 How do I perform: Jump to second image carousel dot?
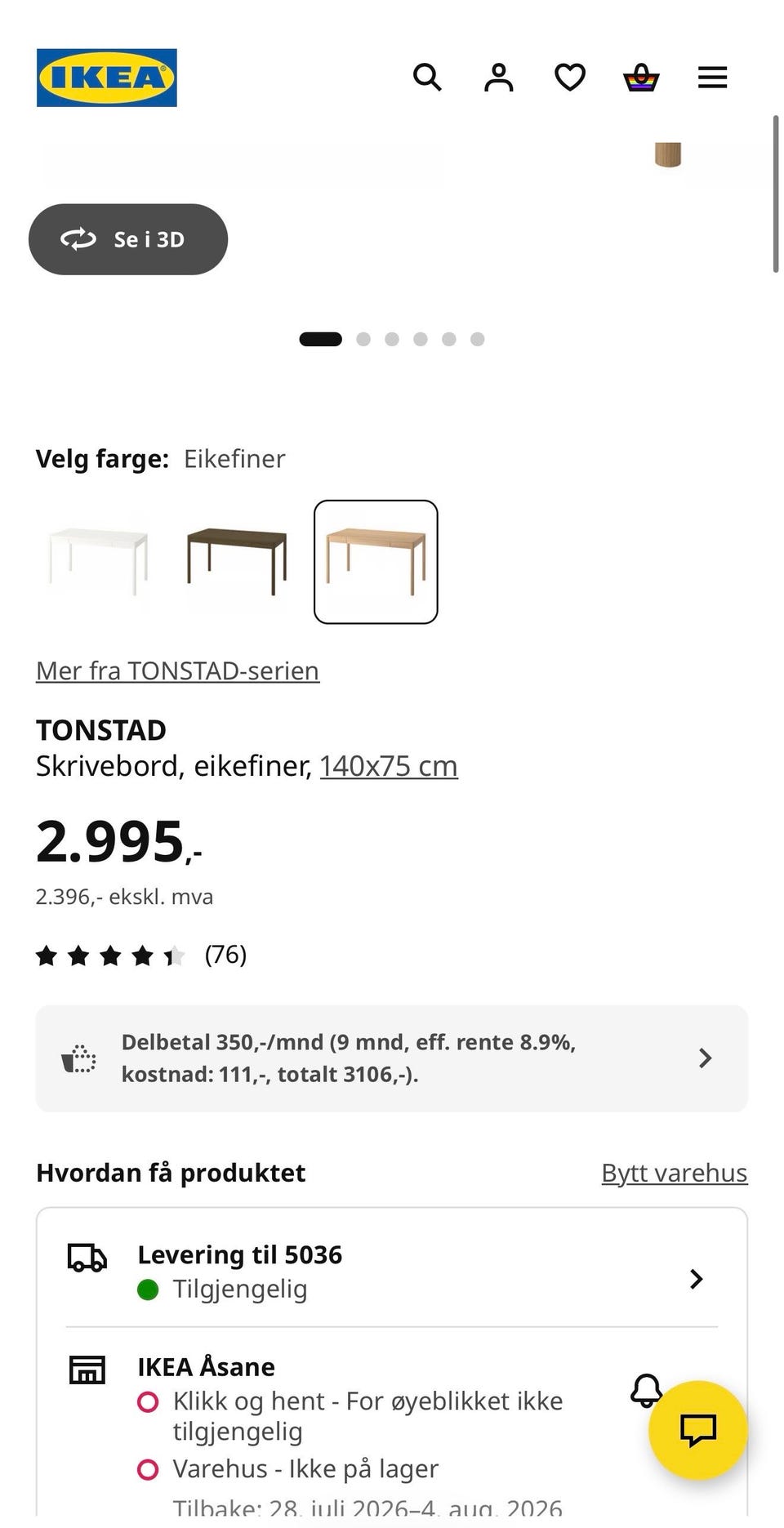(x=363, y=339)
